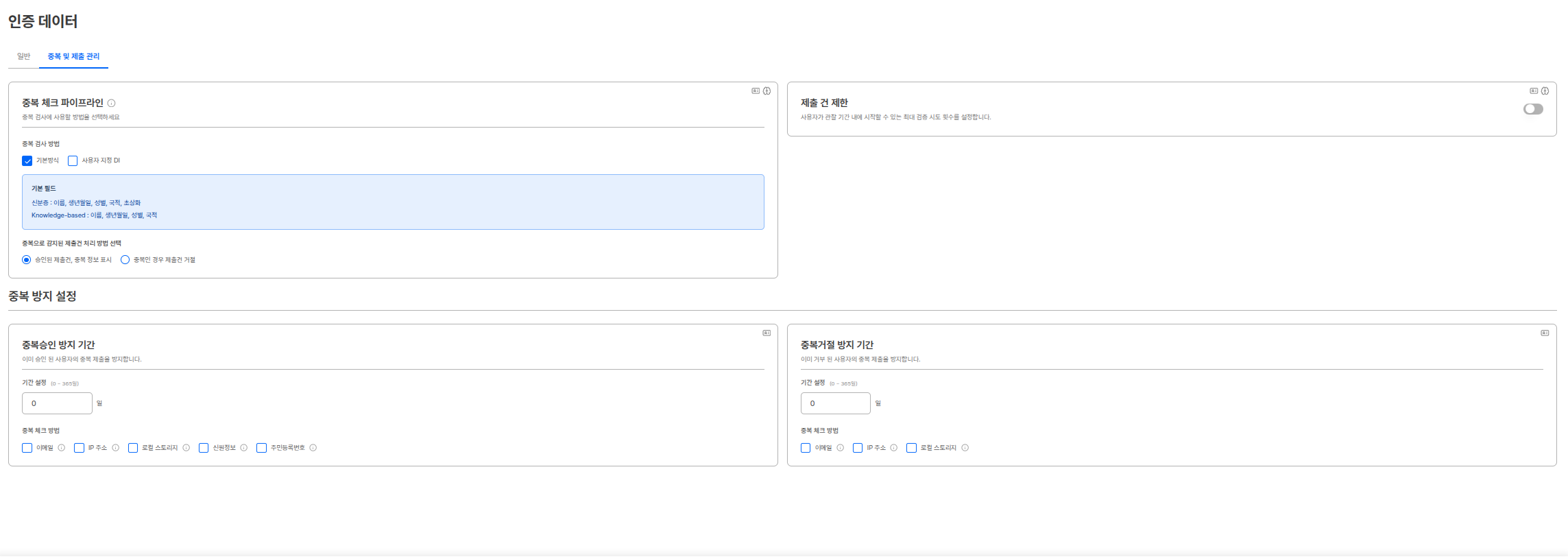This screenshot has height=559, width=1568.
Task: Click info icon next to 이메일 in 중복승인 card
Action: pyautogui.click(x=62, y=448)
